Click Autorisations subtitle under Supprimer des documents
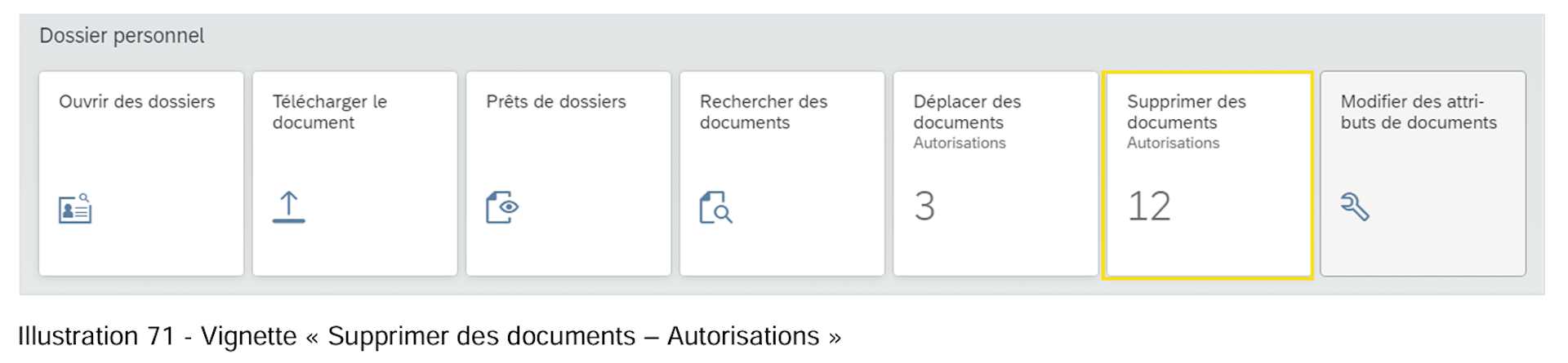 (1173, 144)
